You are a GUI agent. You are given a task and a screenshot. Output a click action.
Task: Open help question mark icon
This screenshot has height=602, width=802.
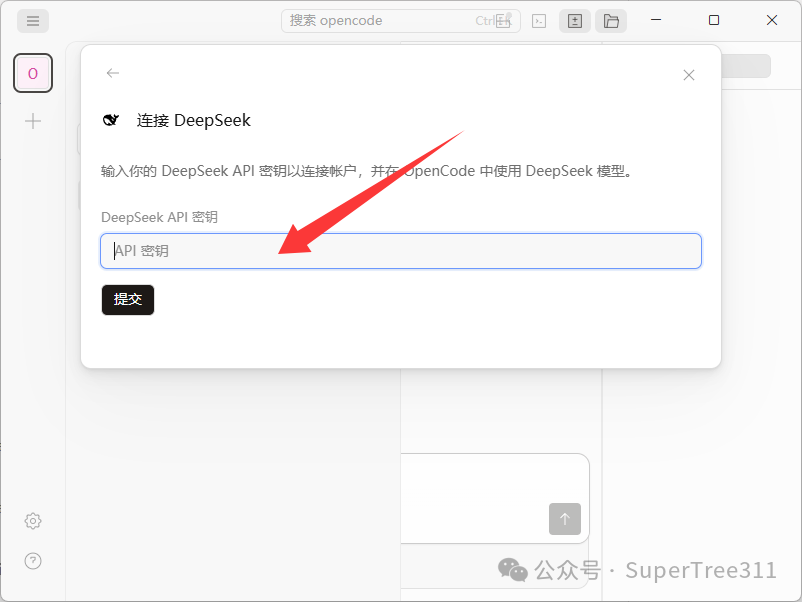click(x=33, y=561)
